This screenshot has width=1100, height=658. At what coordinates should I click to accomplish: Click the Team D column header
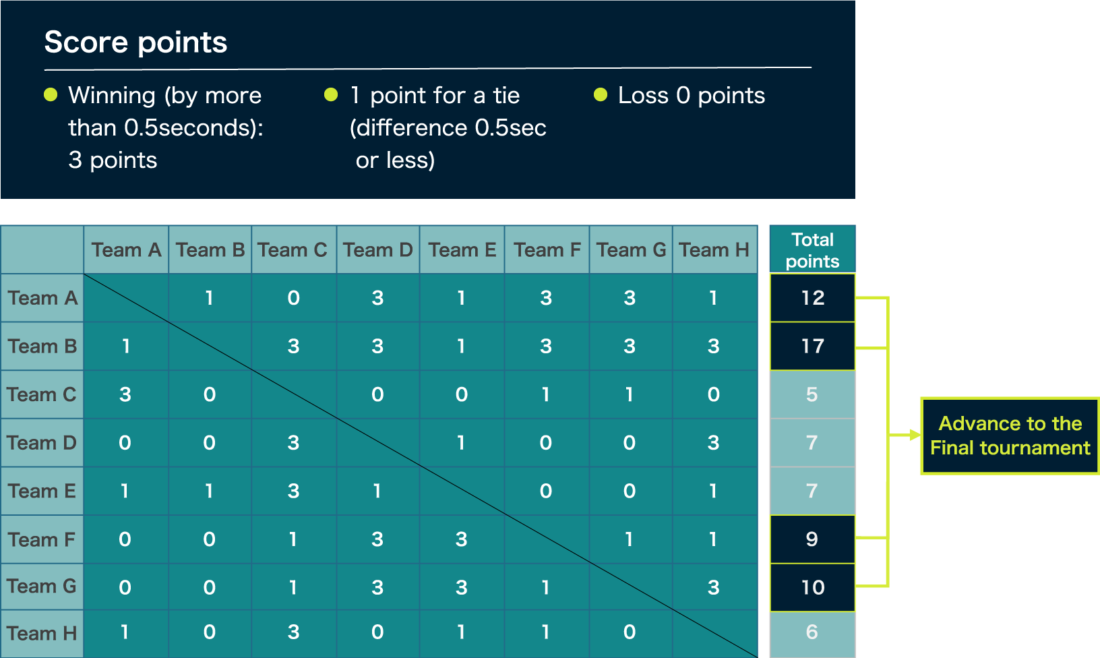[377, 250]
